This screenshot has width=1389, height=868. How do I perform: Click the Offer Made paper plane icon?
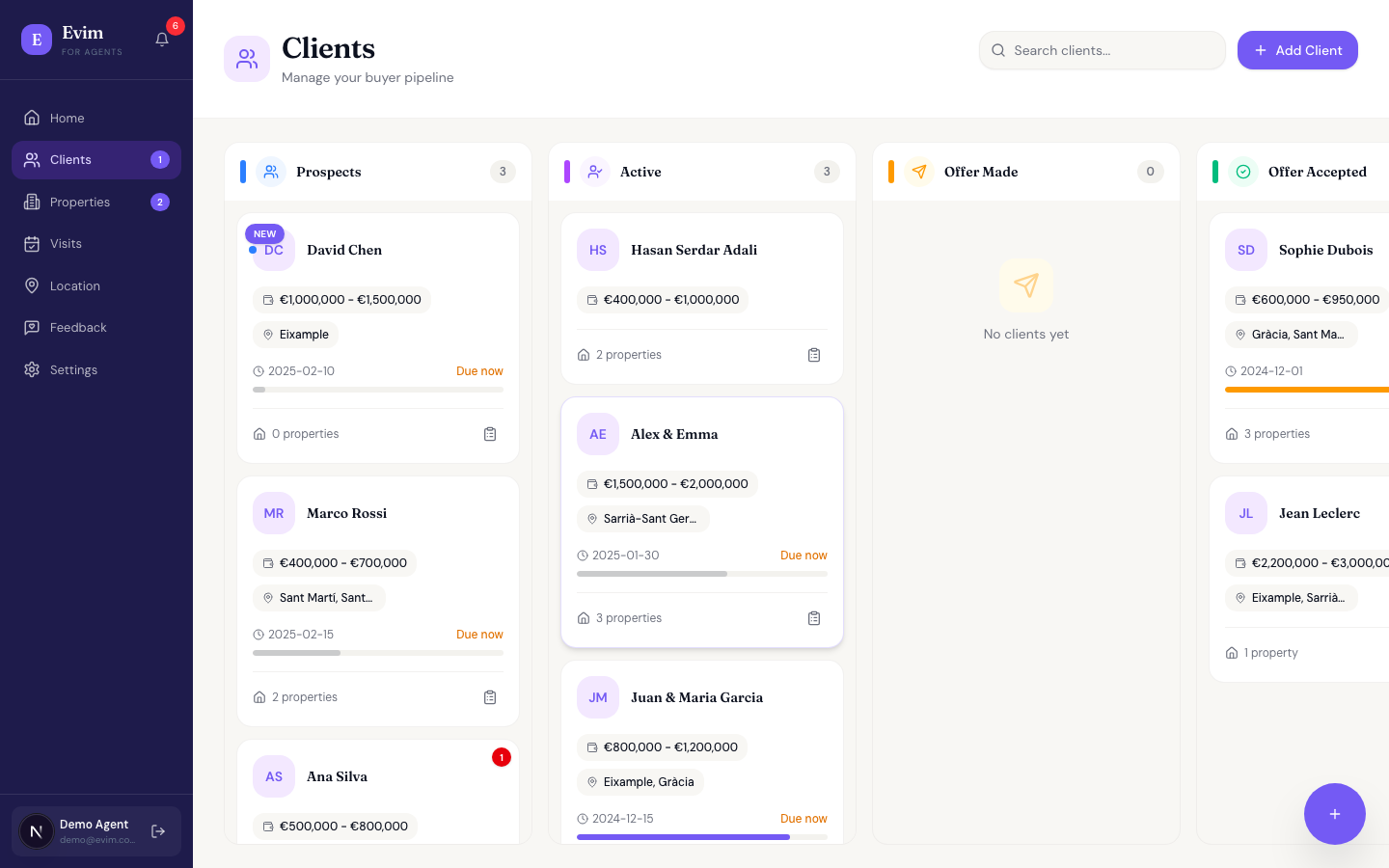coord(919,172)
